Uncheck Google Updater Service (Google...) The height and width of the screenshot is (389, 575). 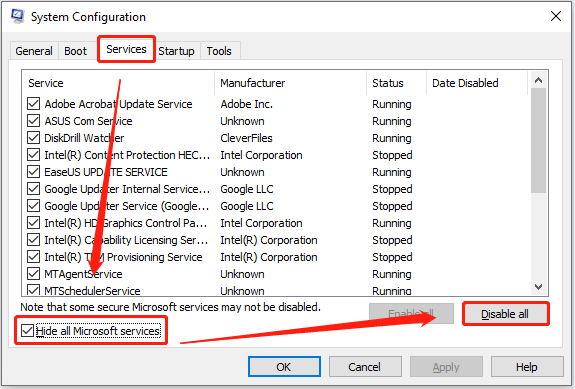[x=33, y=206]
